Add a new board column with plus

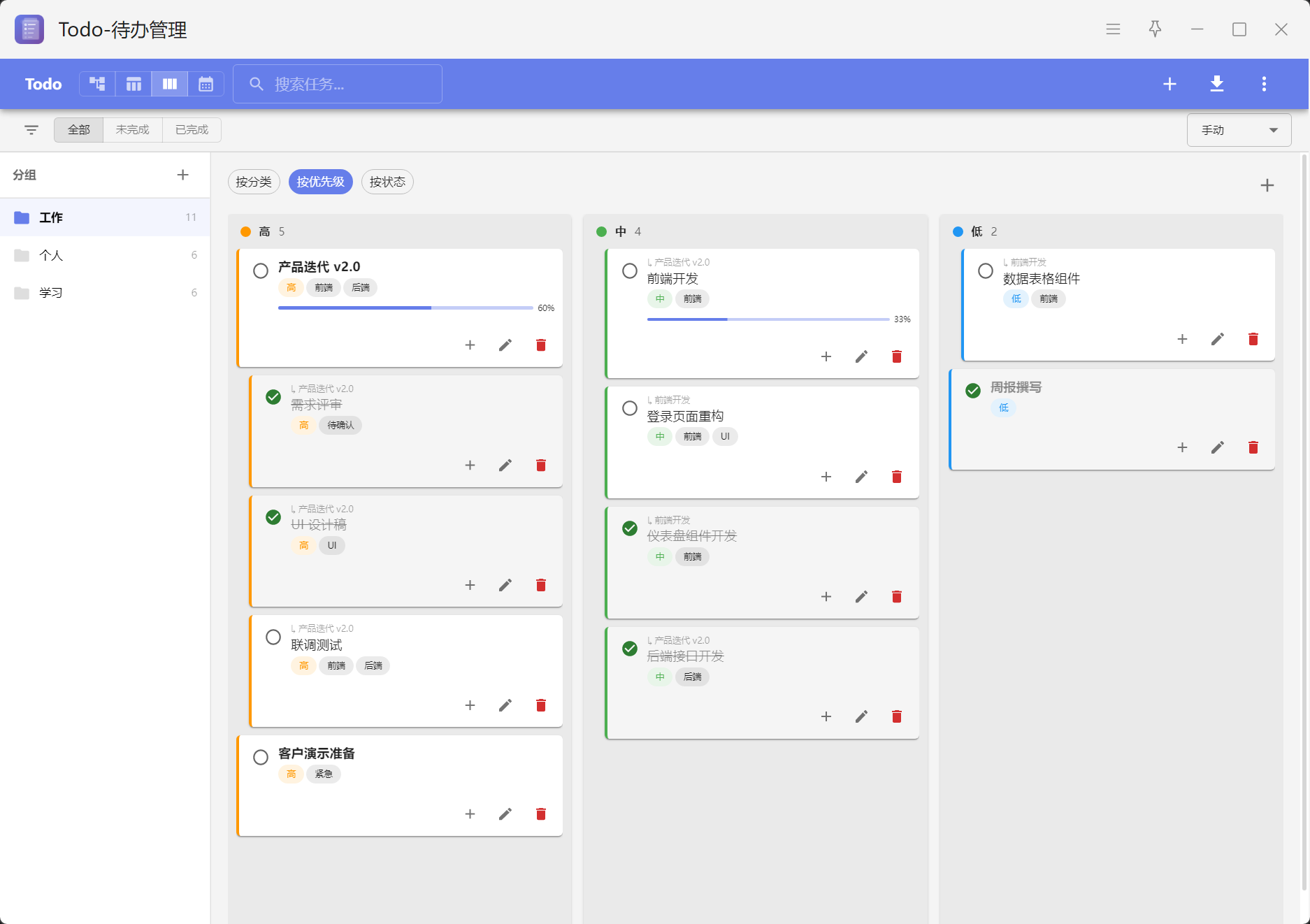(1267, 185)
